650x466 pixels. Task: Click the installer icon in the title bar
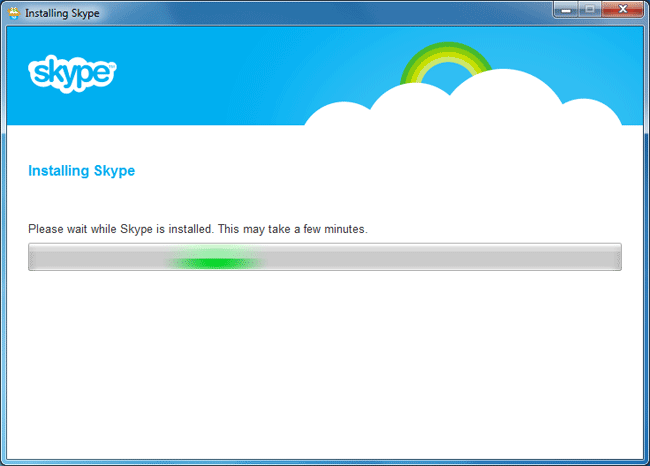pos(14,13)
